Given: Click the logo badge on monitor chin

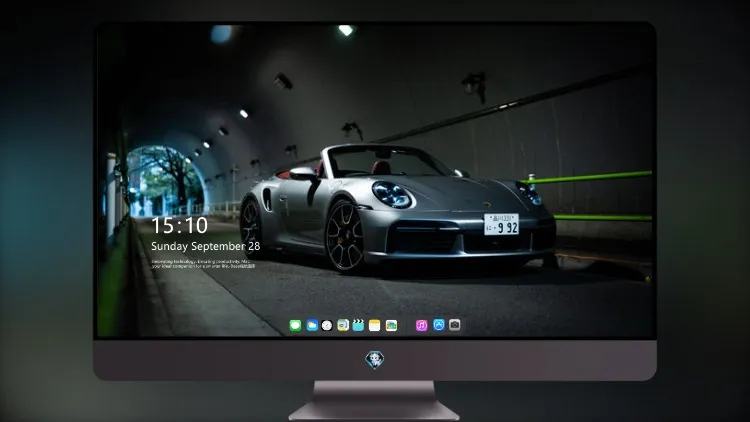Looking at the screenshot, I should click(x=375, y=360).
